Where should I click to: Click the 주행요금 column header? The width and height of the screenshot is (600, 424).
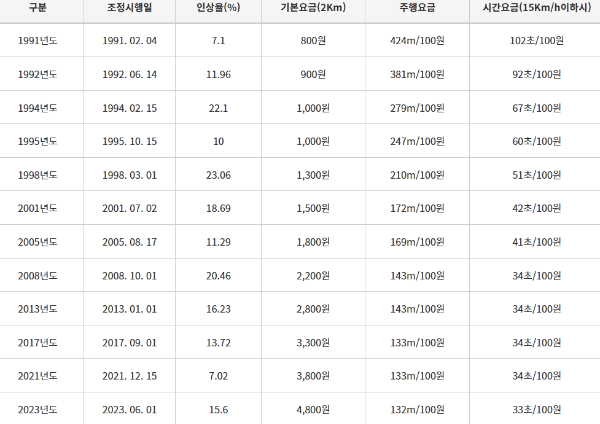[x=417, y=7]
